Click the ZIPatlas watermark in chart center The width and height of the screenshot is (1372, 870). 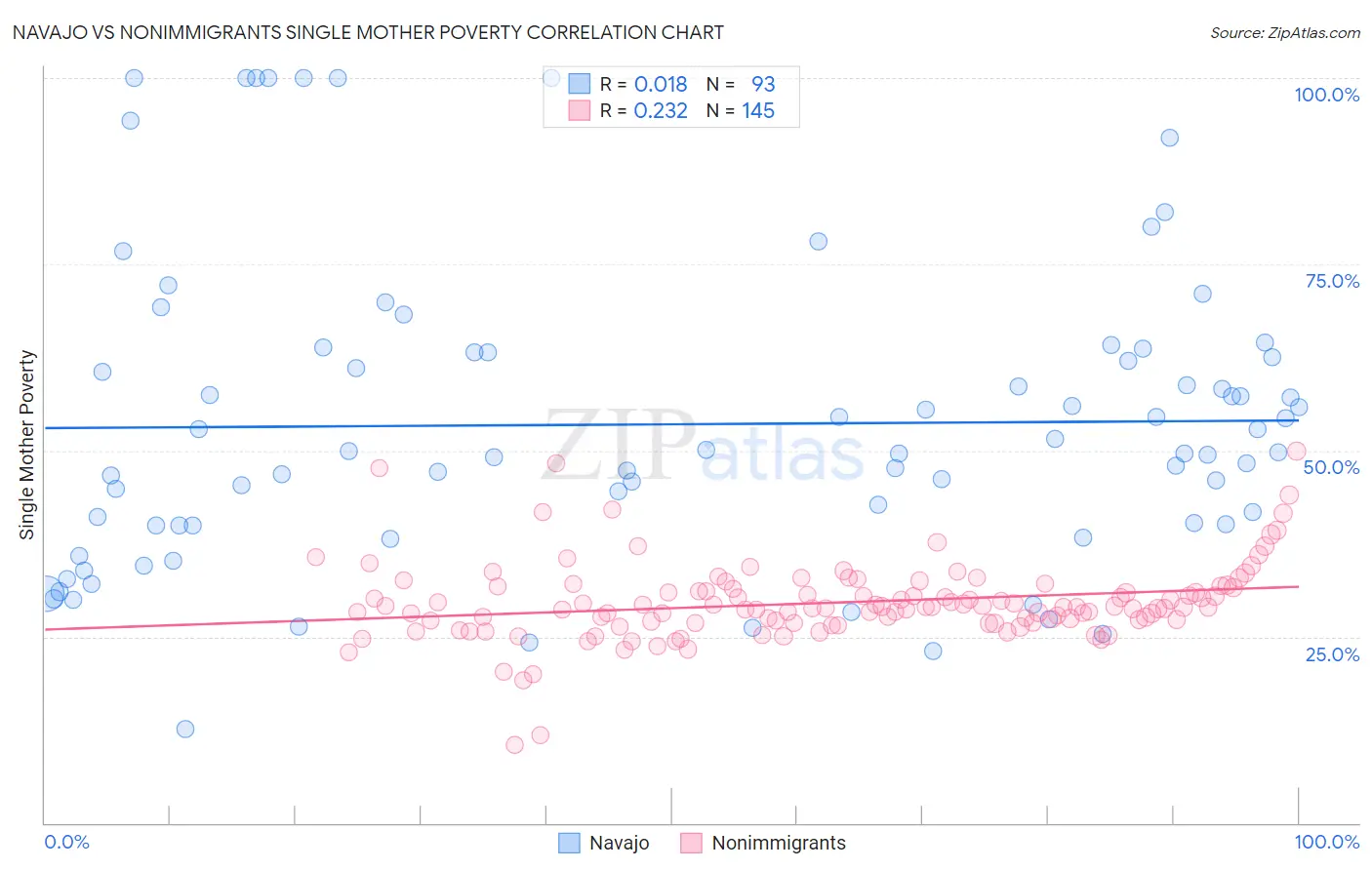pos(703,447)
